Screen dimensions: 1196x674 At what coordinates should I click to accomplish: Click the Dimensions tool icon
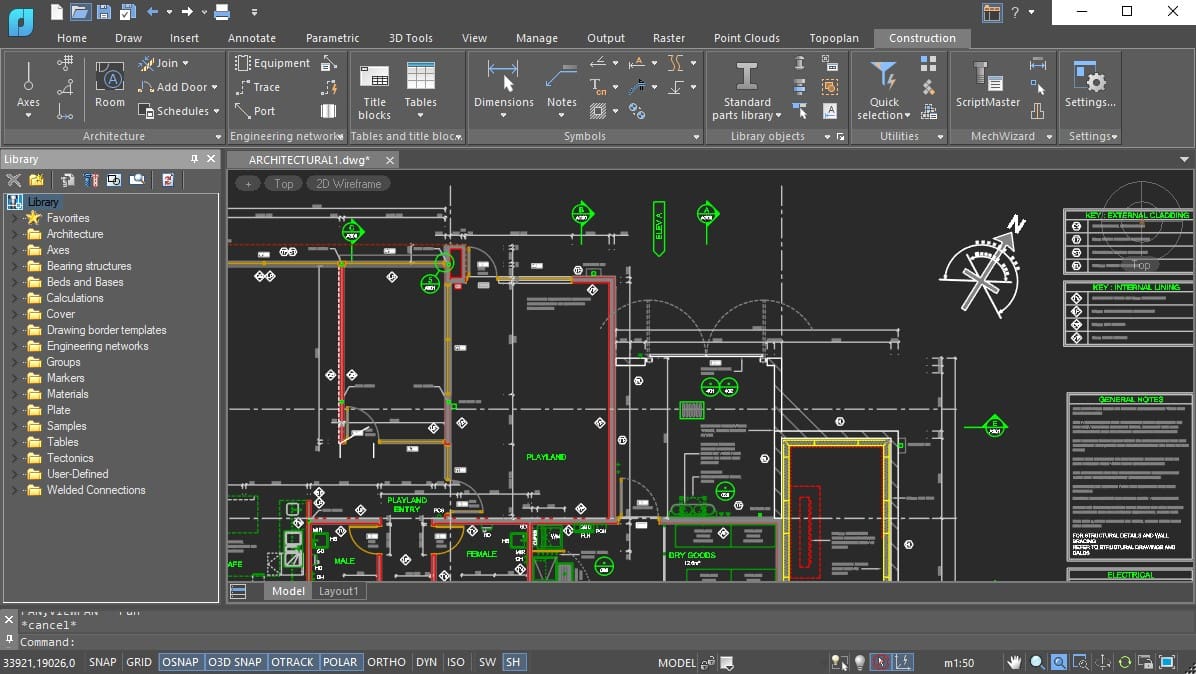[503, 75]
